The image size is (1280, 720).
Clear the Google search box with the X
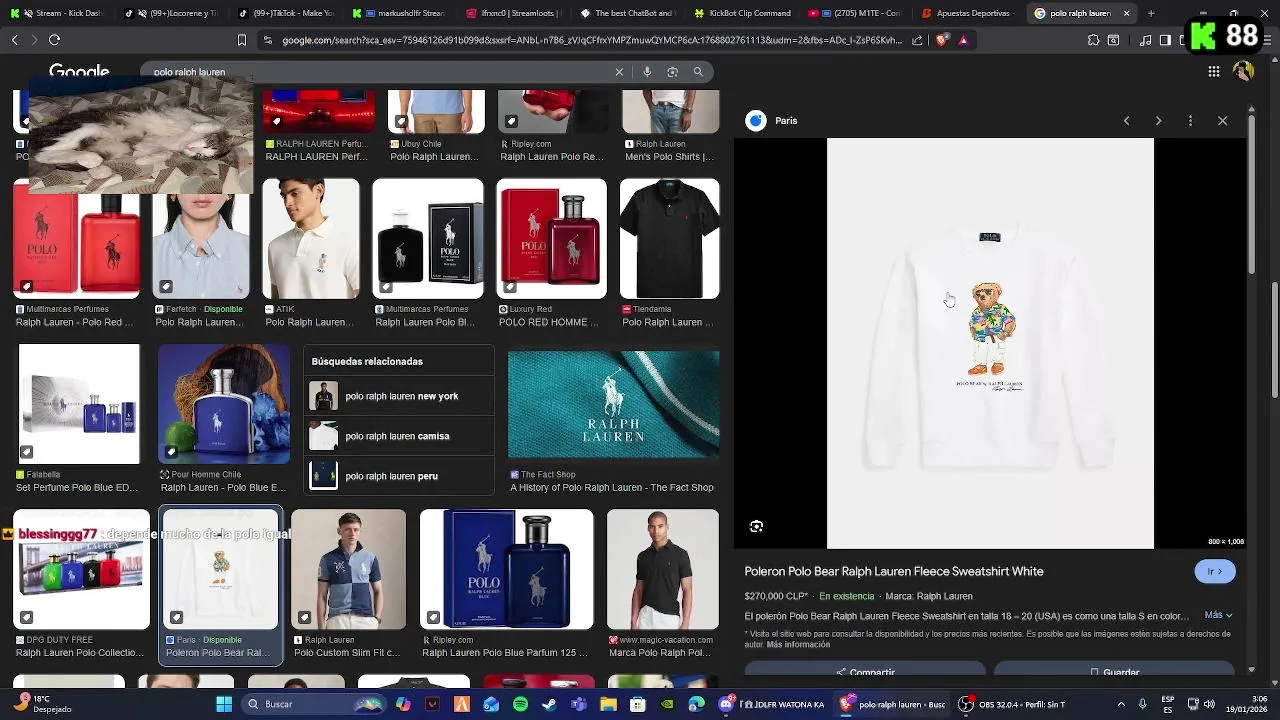click(x=619, y=72)
